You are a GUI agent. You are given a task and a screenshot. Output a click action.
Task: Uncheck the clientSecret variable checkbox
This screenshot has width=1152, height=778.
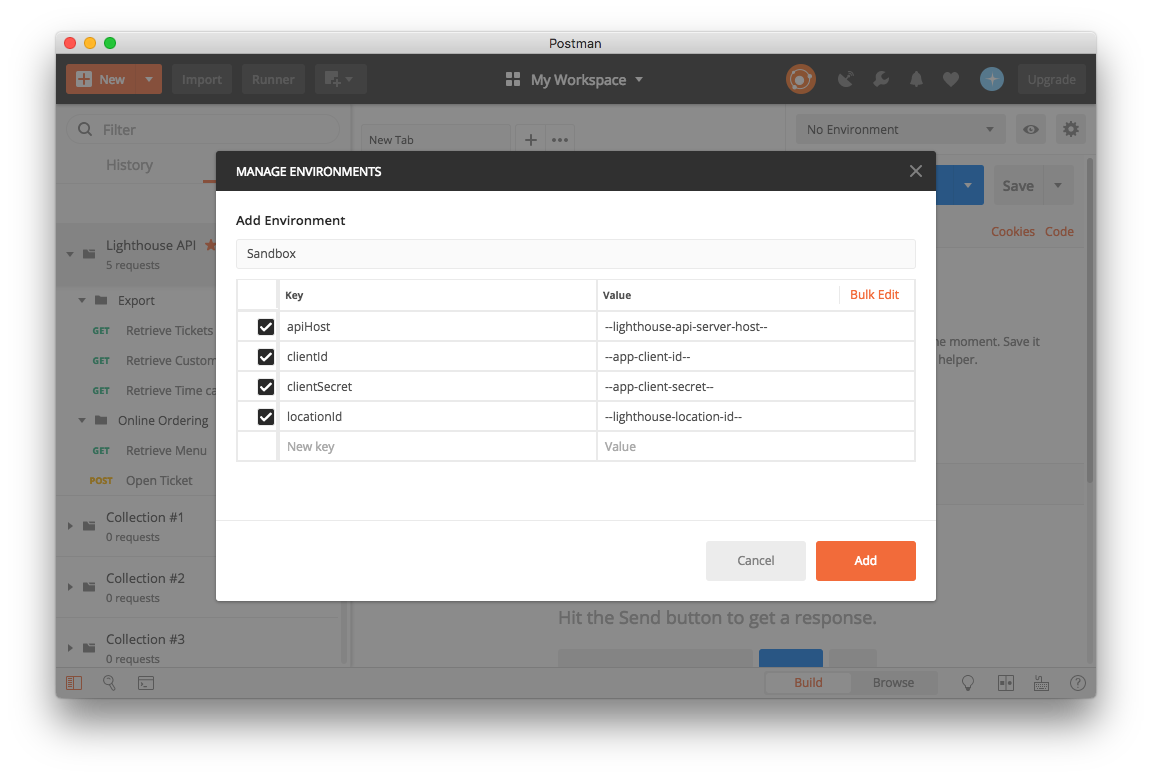pos(266,387)
